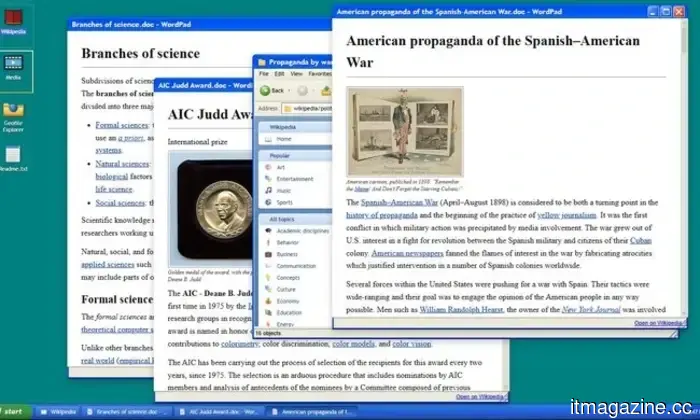Image resolution: width=700 pixels, height=420 pixels.
Task: Click the Energy topic icon
Action: (x=268, y=324)
